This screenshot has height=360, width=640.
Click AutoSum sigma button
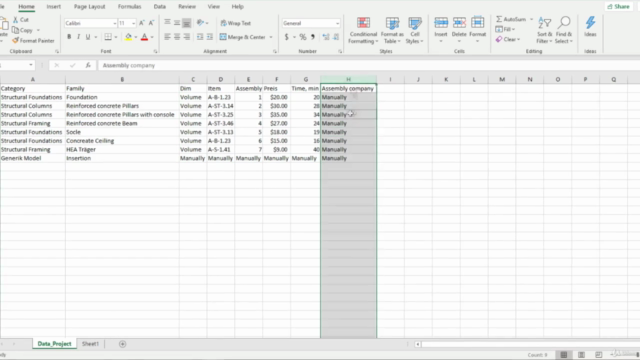[510, 19]
